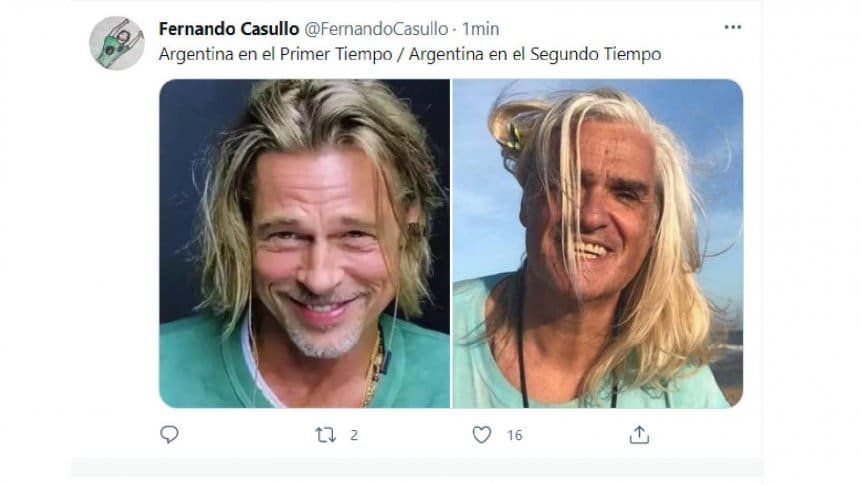Open the reply speech bubble icon

pyautogui.click(x=169, y=434)
